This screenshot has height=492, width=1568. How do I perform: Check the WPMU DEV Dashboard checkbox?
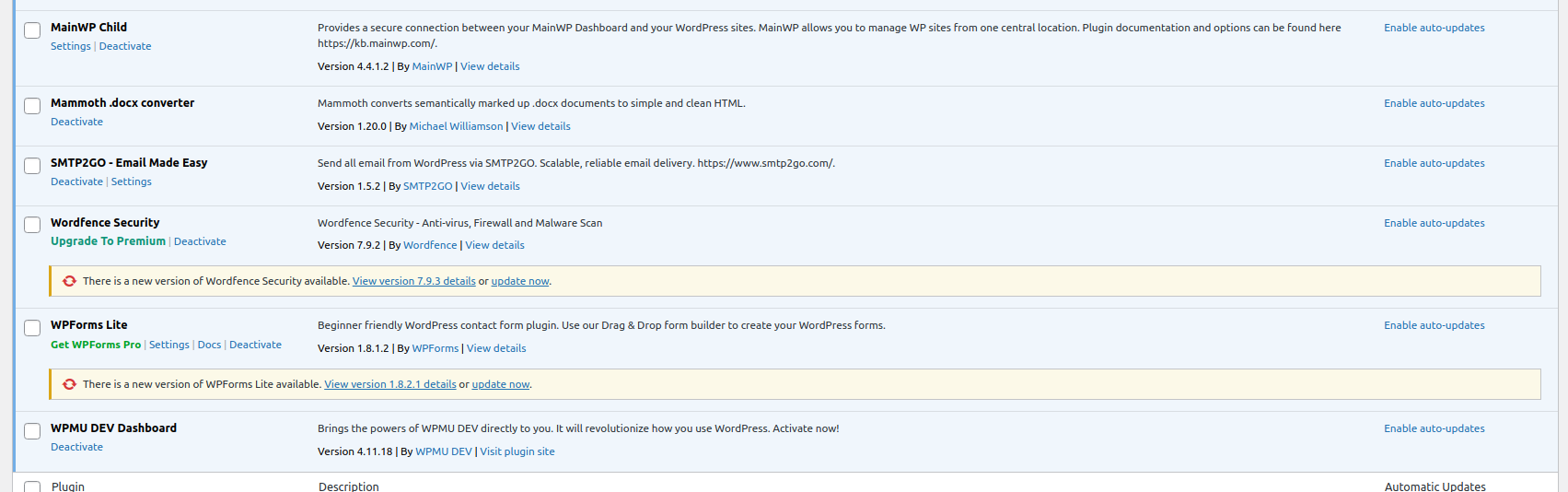tap(32, 431)
